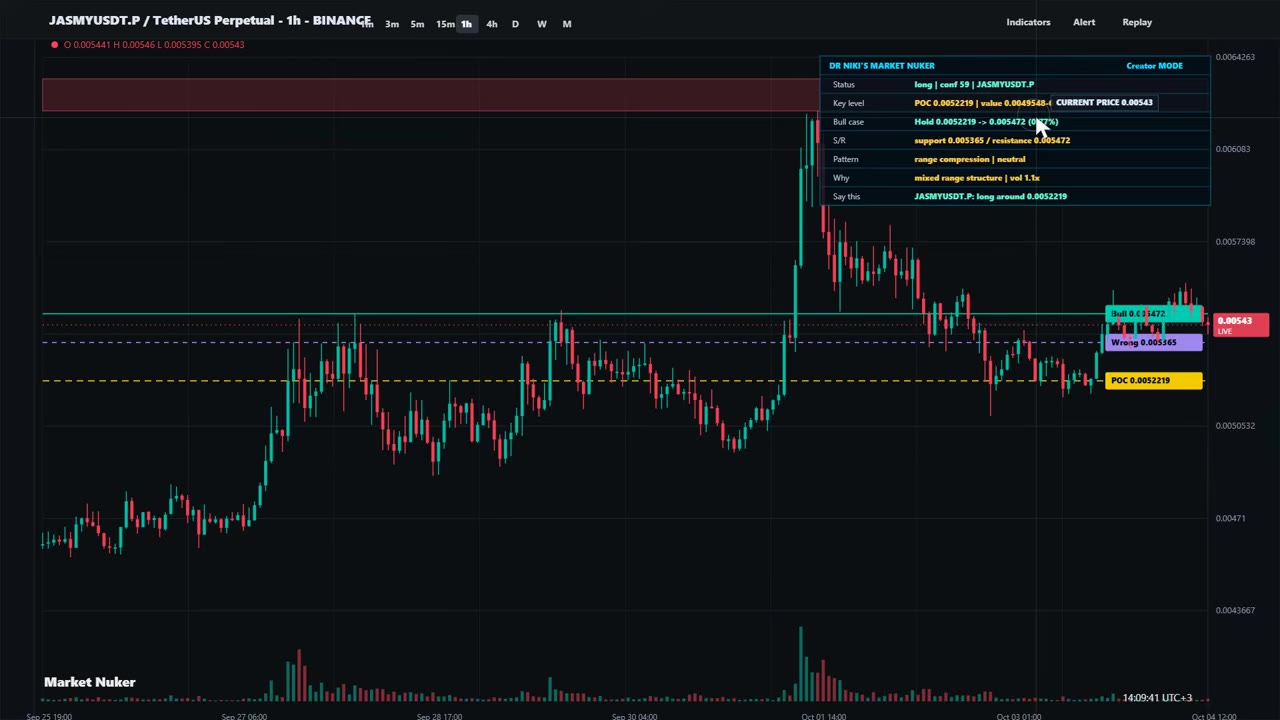This screenshot has height=720, width=1280.
Task: Click the 14:09:41 UTC+3 clock
Action: (x=1157, y=698)
